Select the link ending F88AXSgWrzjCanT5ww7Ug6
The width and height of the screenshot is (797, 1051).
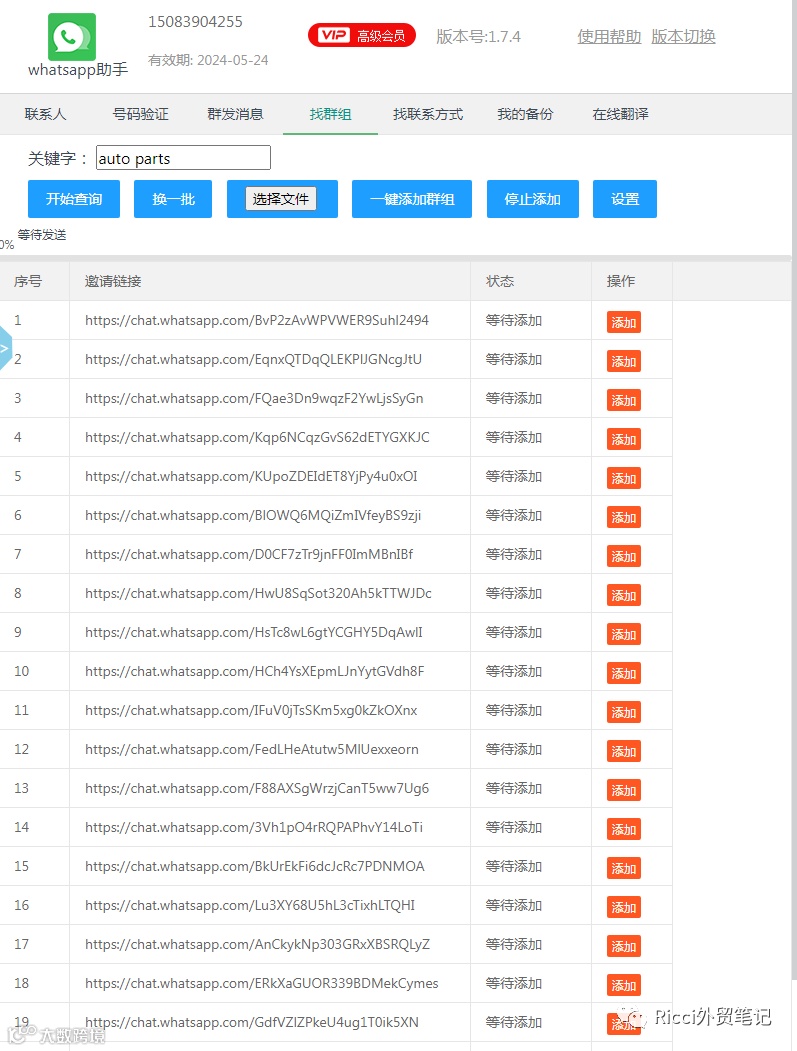(x=257, y=788)
